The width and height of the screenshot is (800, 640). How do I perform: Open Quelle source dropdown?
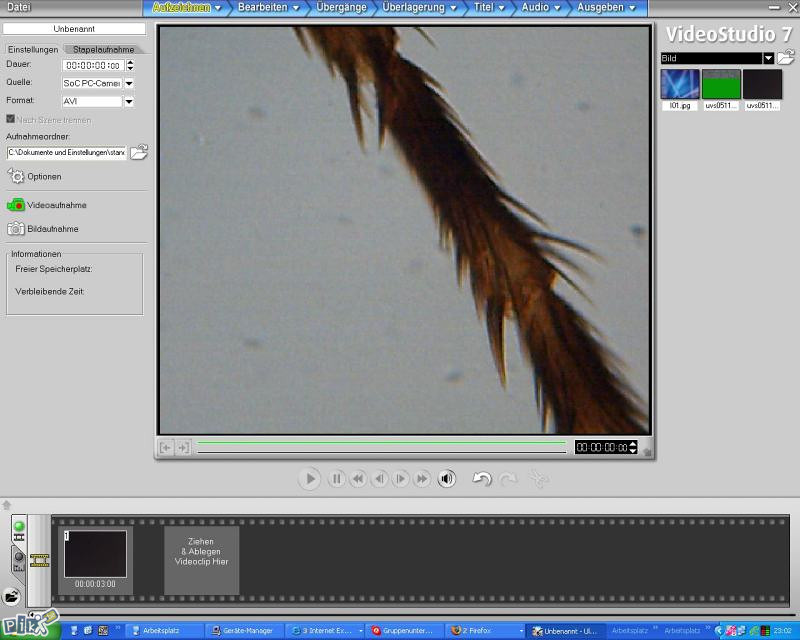(x=129, y=83)
